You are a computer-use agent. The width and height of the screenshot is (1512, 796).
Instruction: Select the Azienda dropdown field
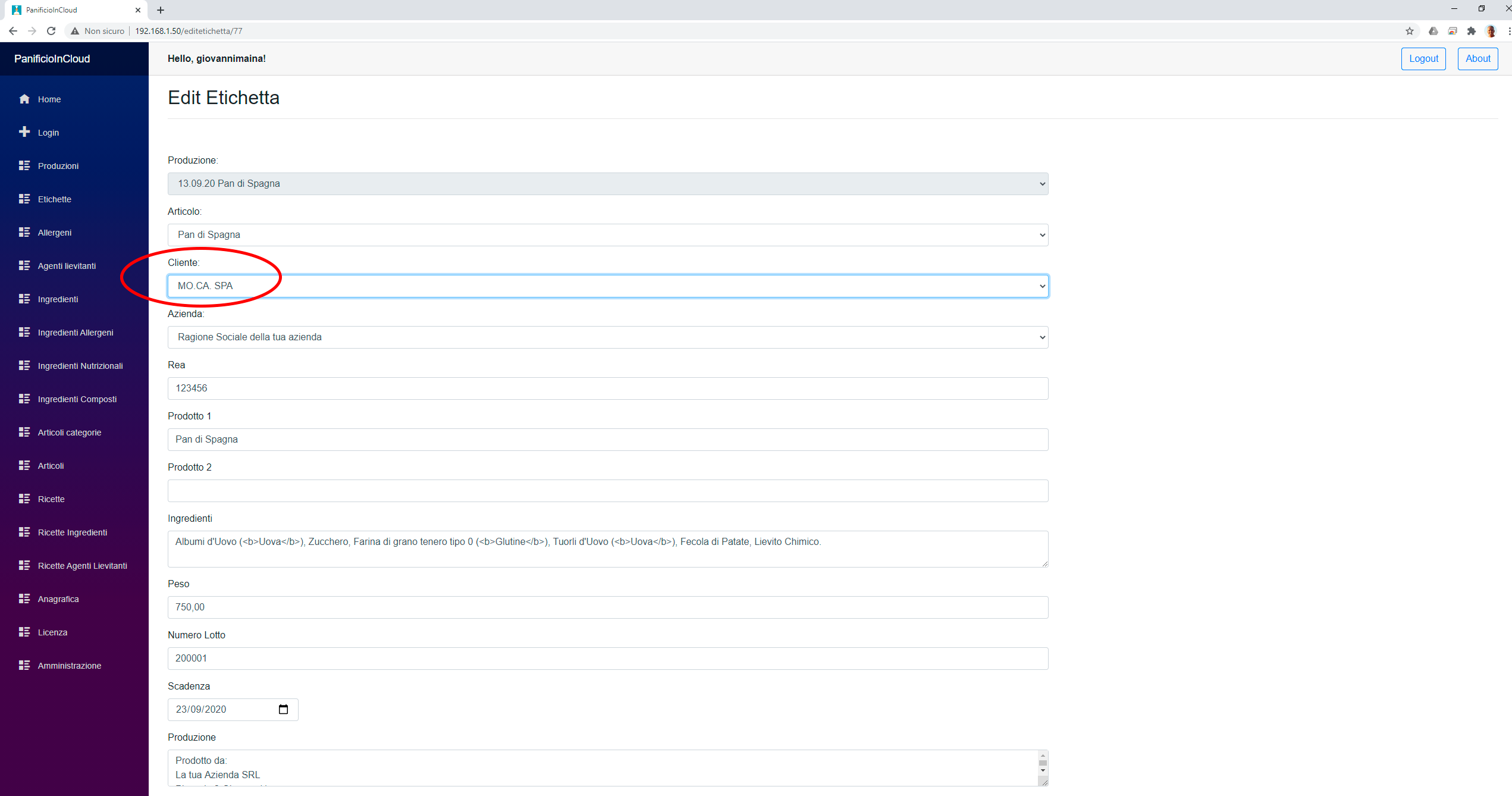tap(608, 337)
